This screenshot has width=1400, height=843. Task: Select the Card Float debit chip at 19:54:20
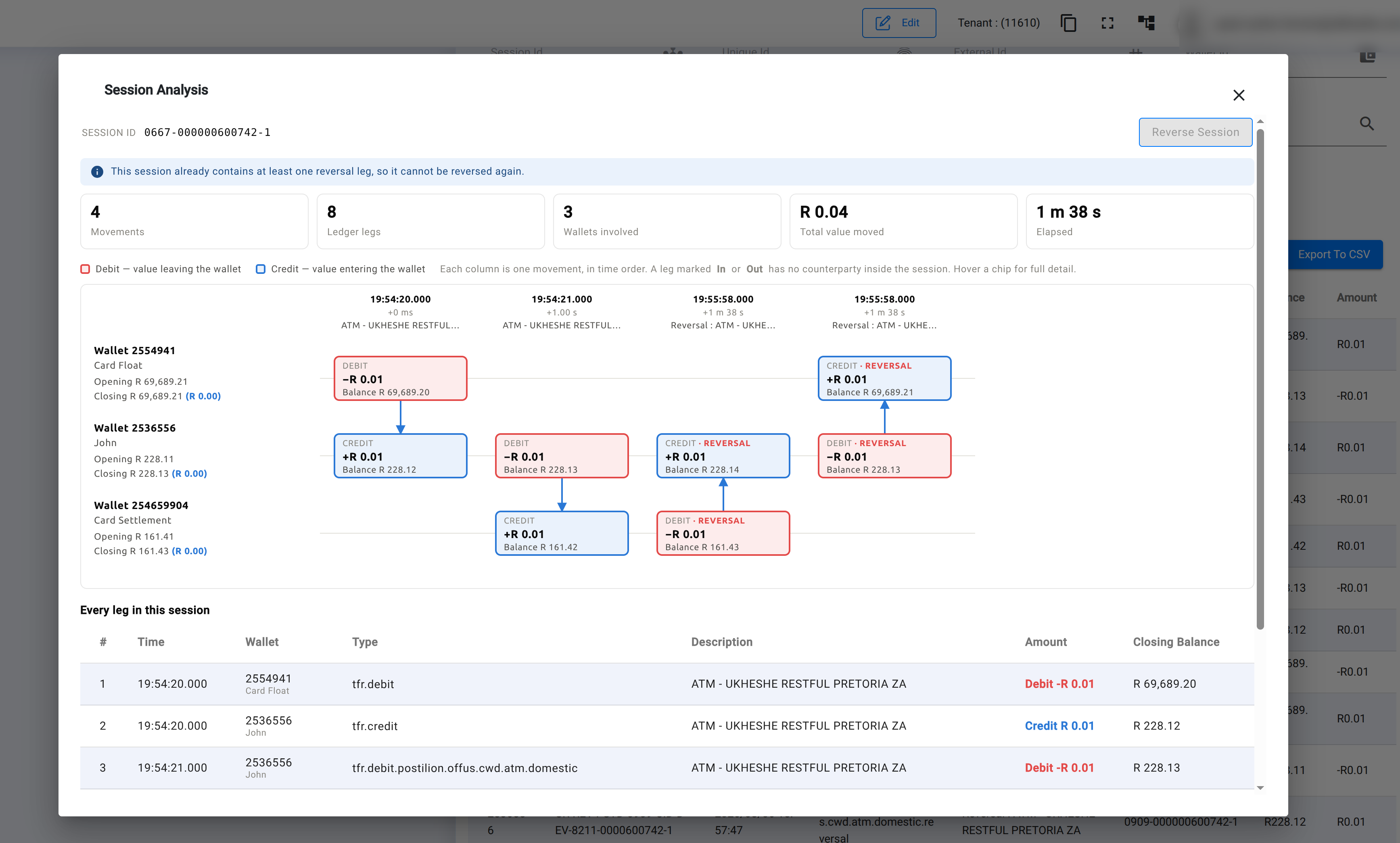click(401, 378)
